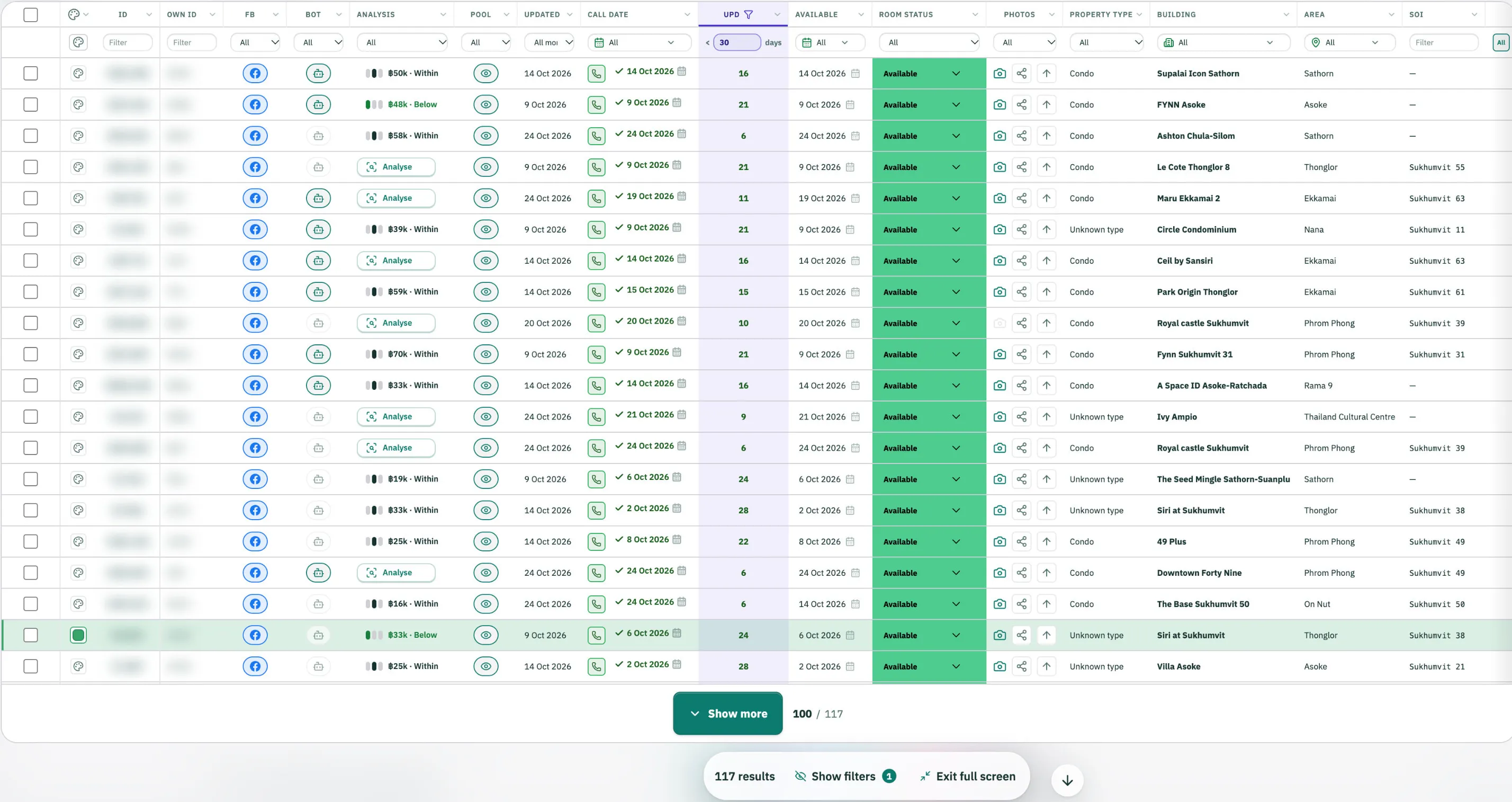The height and width of the screenshot is (802, 1512).
Task: Check the row checkbox for Supalai Icon Sathorn
Action: pyautogui.click(x=31, y=74)
